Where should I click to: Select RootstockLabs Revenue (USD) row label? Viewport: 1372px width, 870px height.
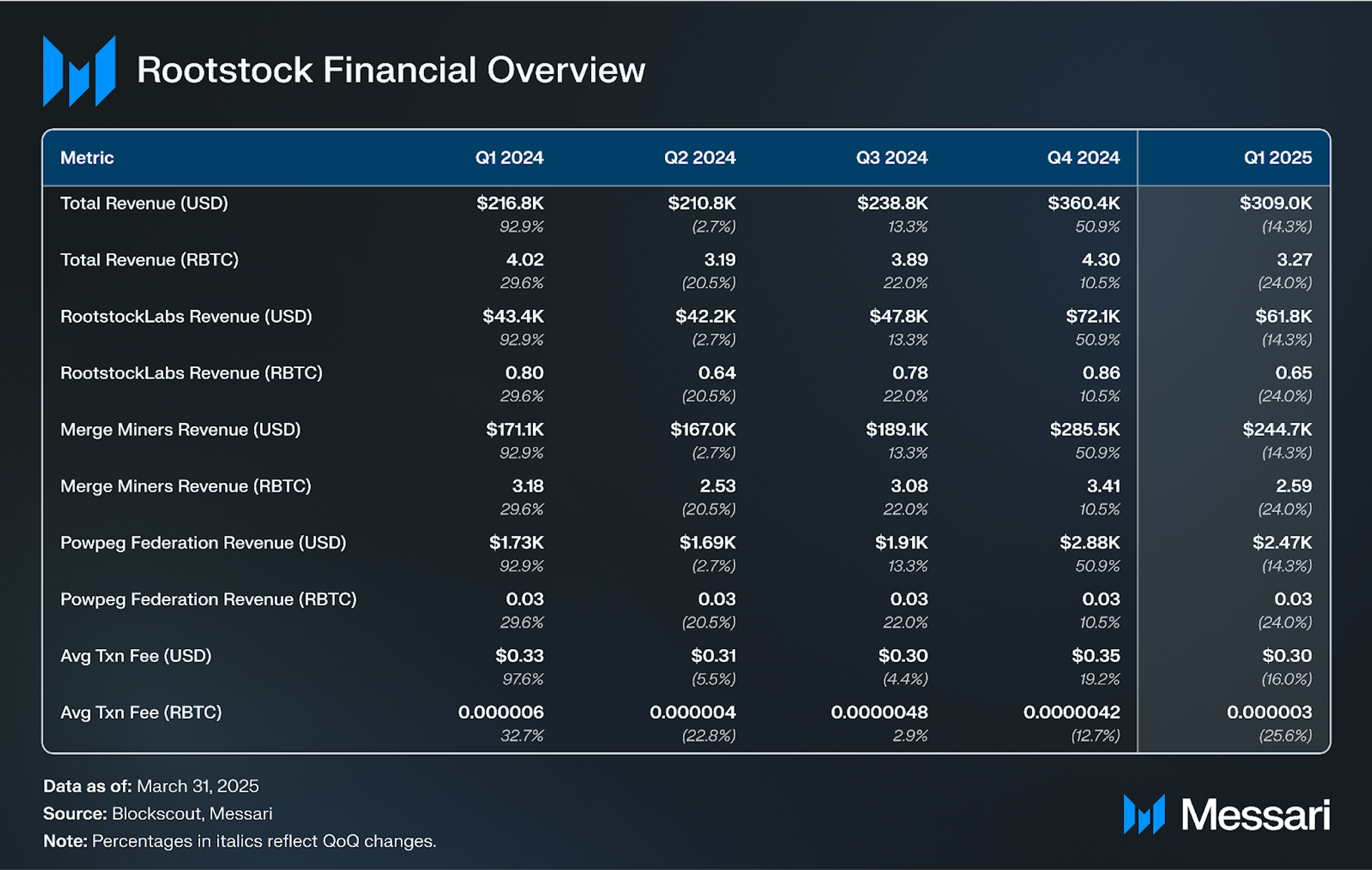pyautogui.click(x=186, y=316)
